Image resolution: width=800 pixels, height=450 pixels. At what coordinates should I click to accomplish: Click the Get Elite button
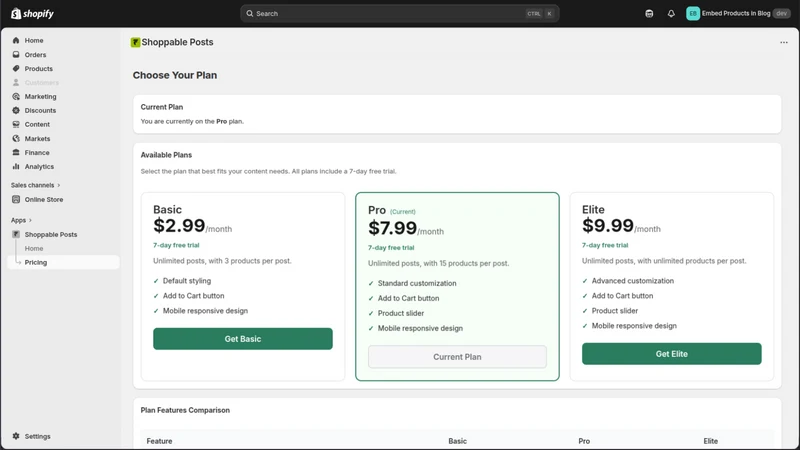(671, 354)
